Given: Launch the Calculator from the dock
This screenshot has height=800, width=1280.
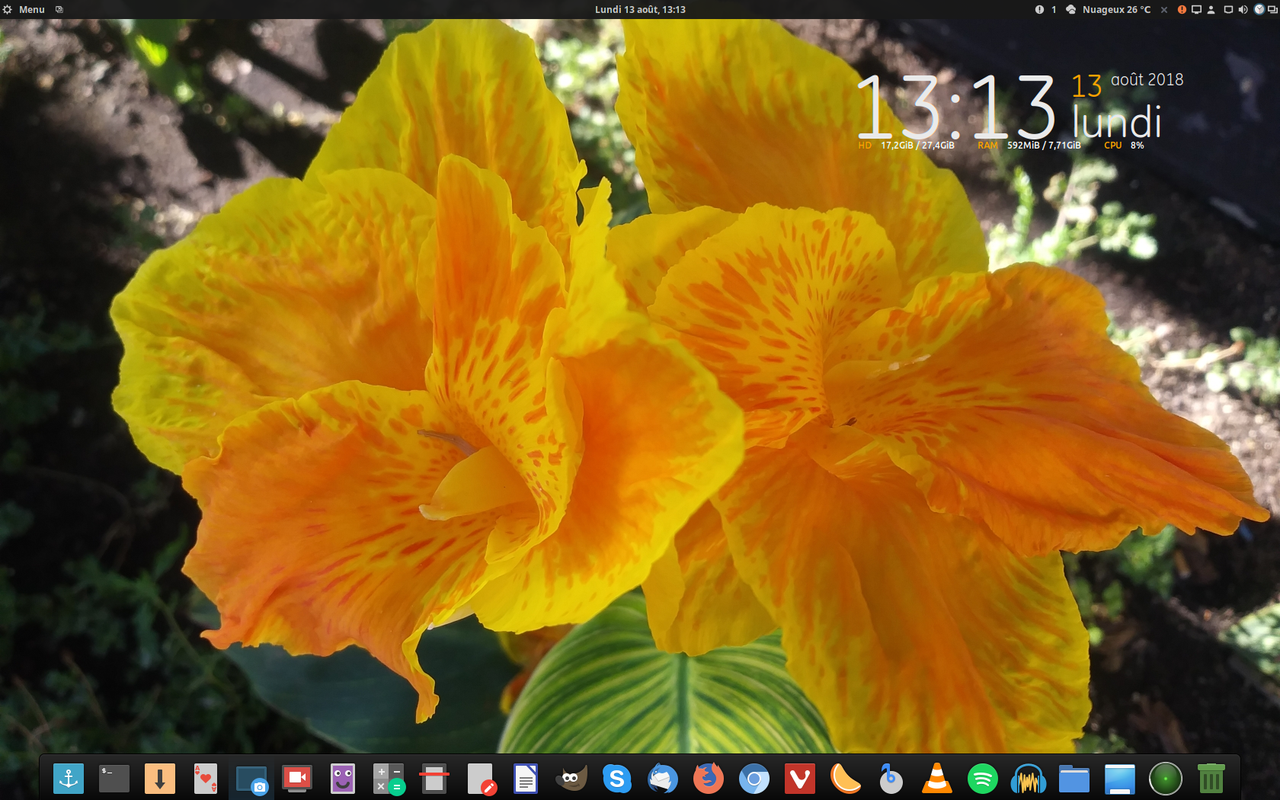Looking at the screenshot, I should pos(388,778).
